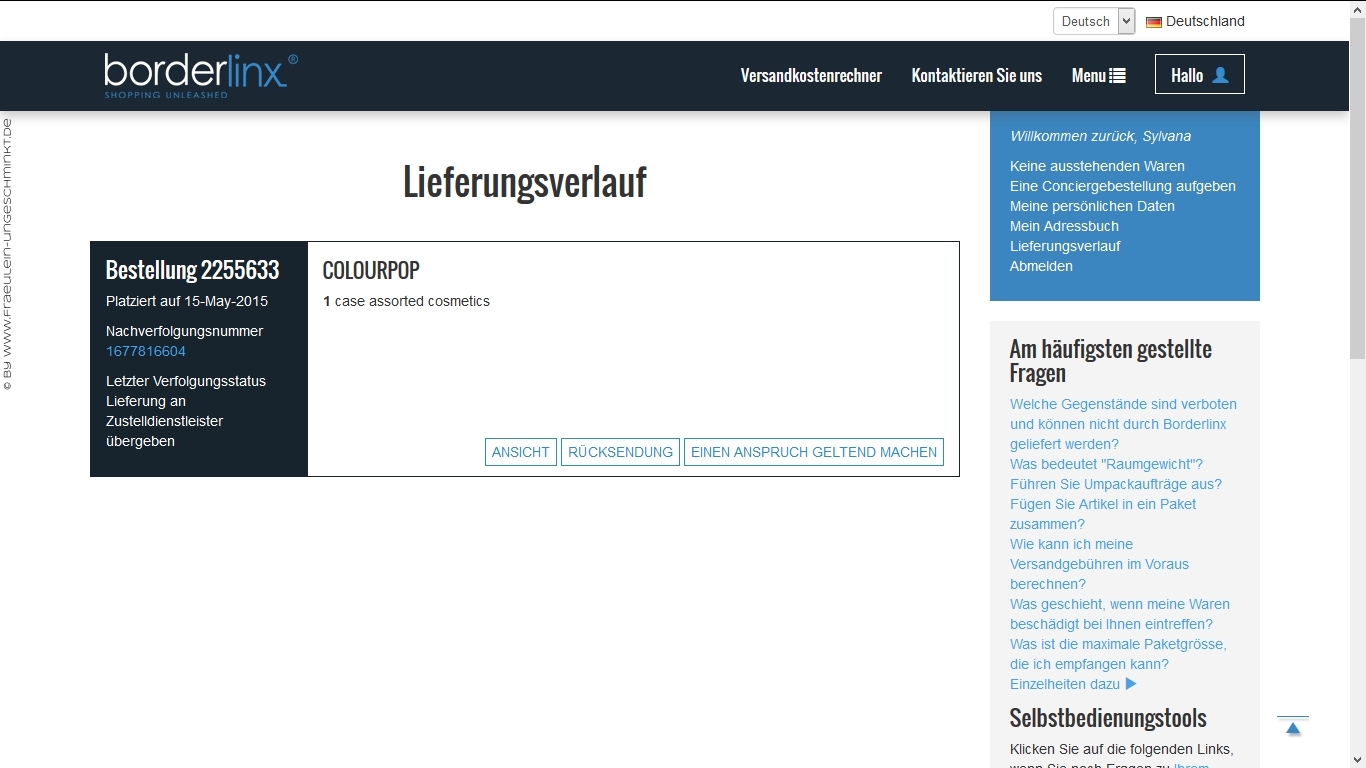The height and width of the screenshot is (768, 1366).
Task: Click the user profile icon next to Hallo
Action: pos(1220,75)
